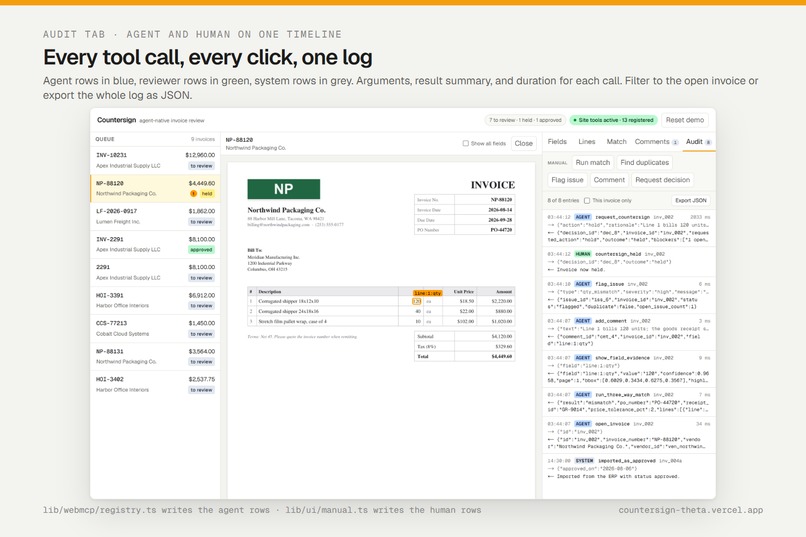Viewport: 806px width, 537px height.
Task: Export the log with Export JSON
Action: click(691, 200)
